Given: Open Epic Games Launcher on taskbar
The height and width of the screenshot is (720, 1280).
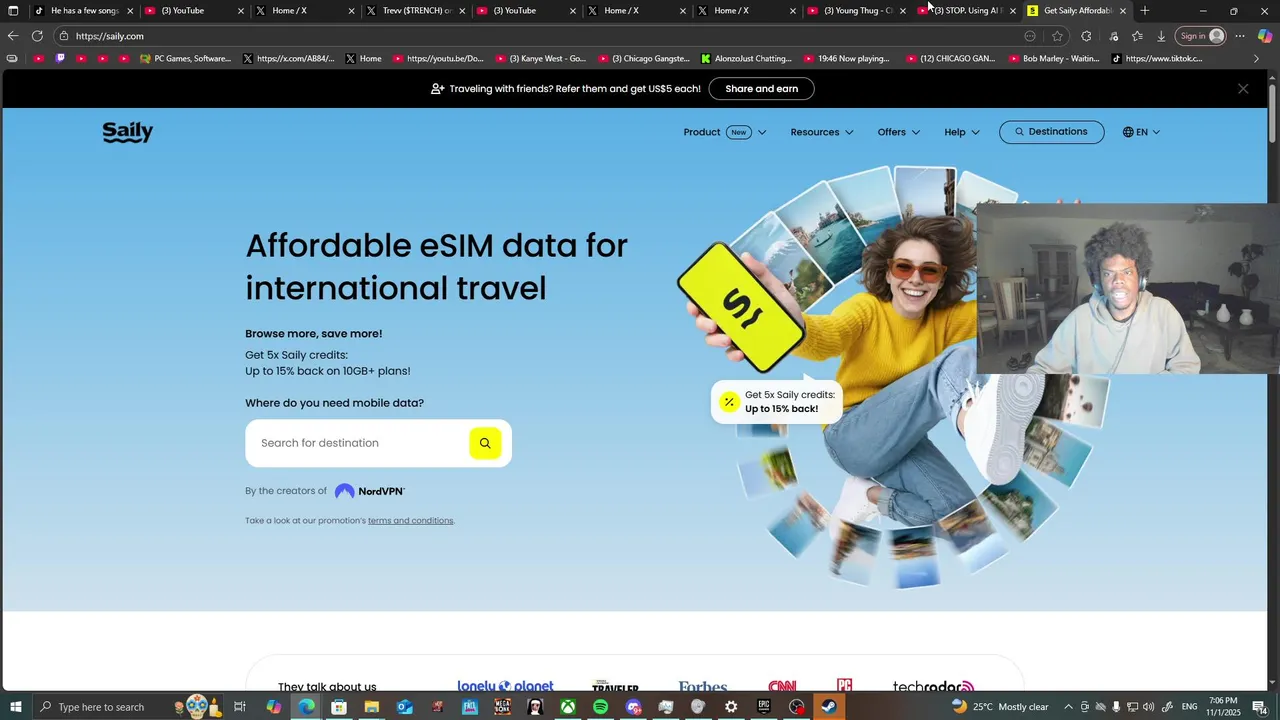Looking at the screenshot, I should coord(764,707).
